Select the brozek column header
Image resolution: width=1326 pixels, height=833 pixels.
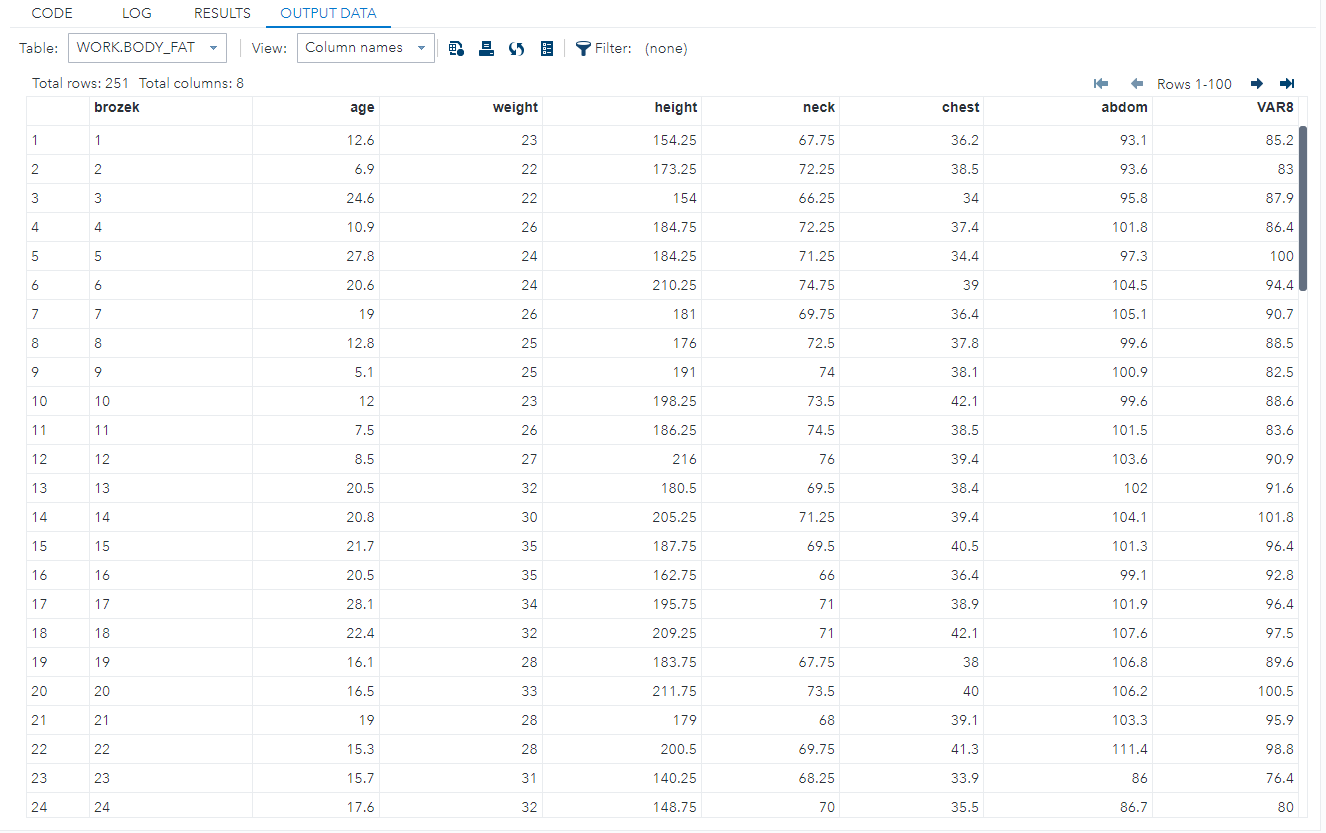point(117,107)
